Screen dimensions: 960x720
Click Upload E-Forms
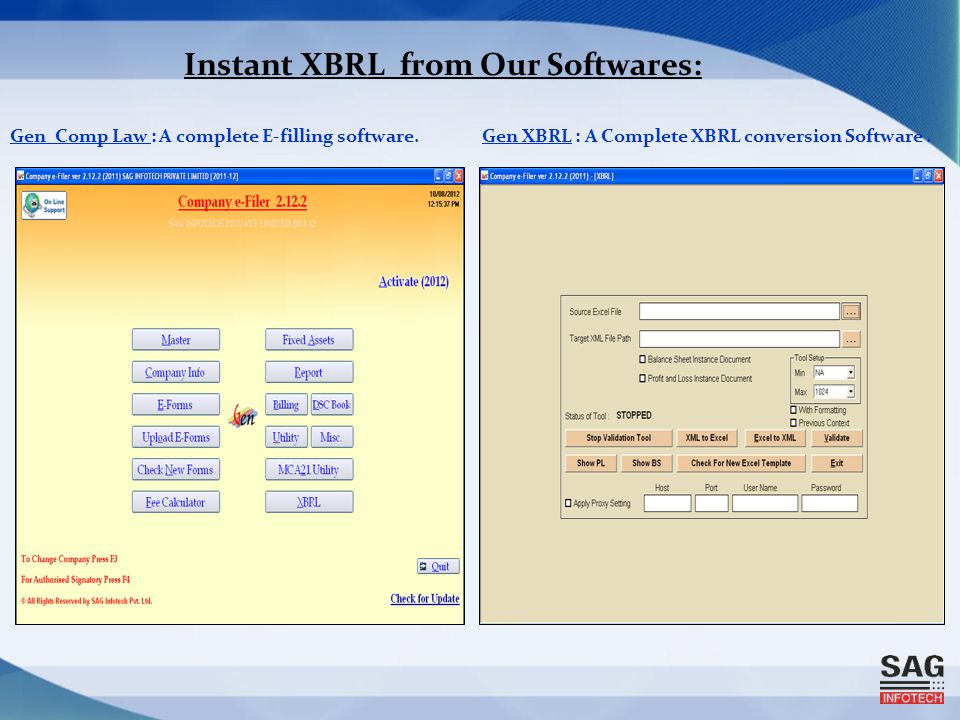(176, 437)
